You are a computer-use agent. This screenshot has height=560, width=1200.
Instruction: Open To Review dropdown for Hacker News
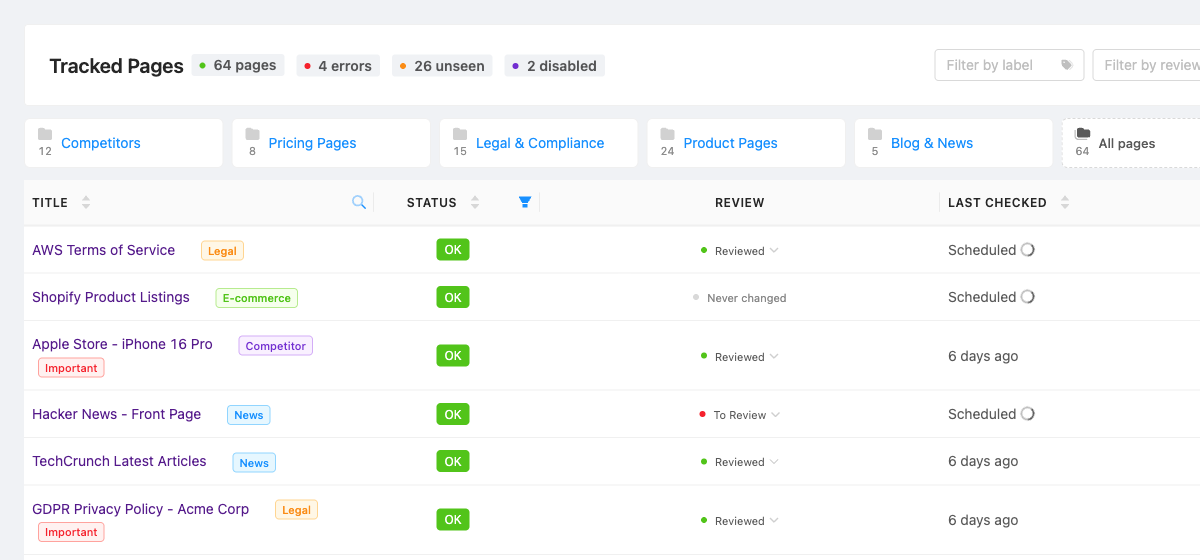coord(740,415)
